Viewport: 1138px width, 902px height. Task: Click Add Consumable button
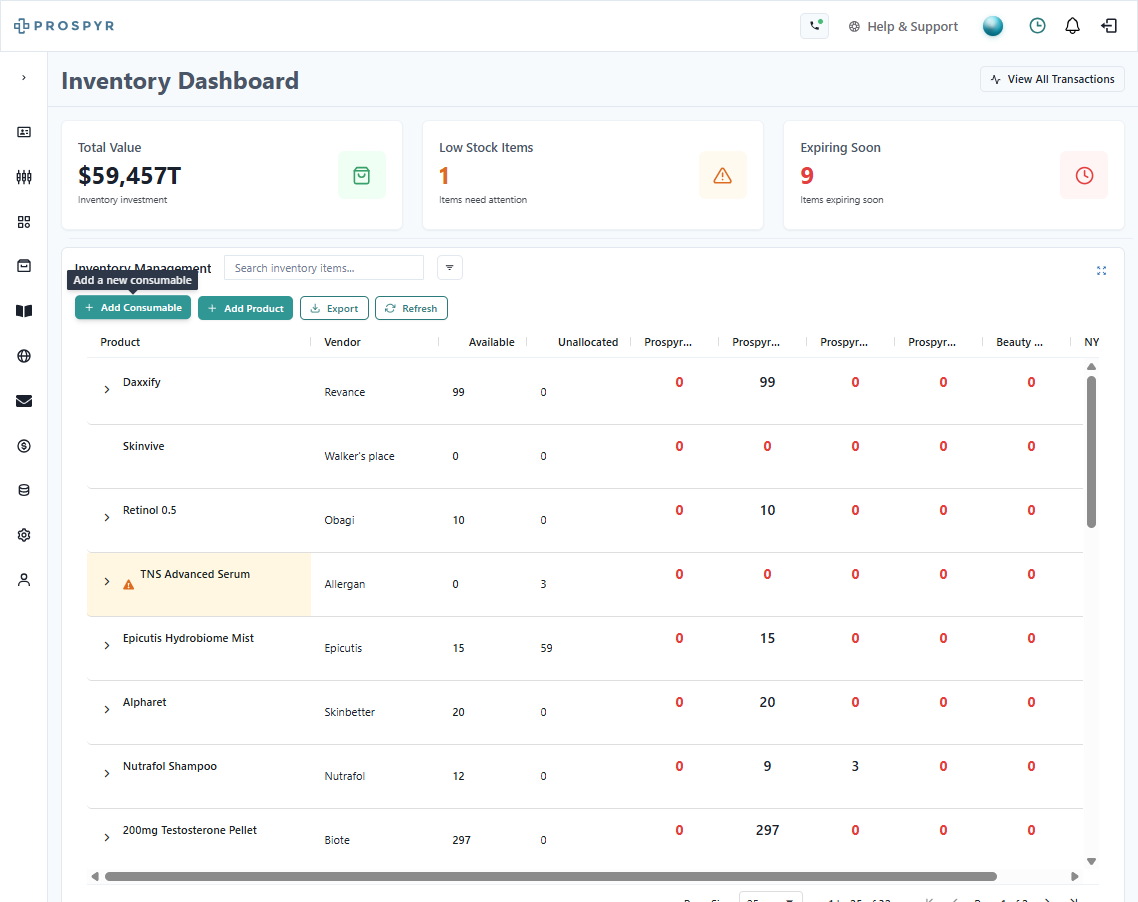point(133,308)
